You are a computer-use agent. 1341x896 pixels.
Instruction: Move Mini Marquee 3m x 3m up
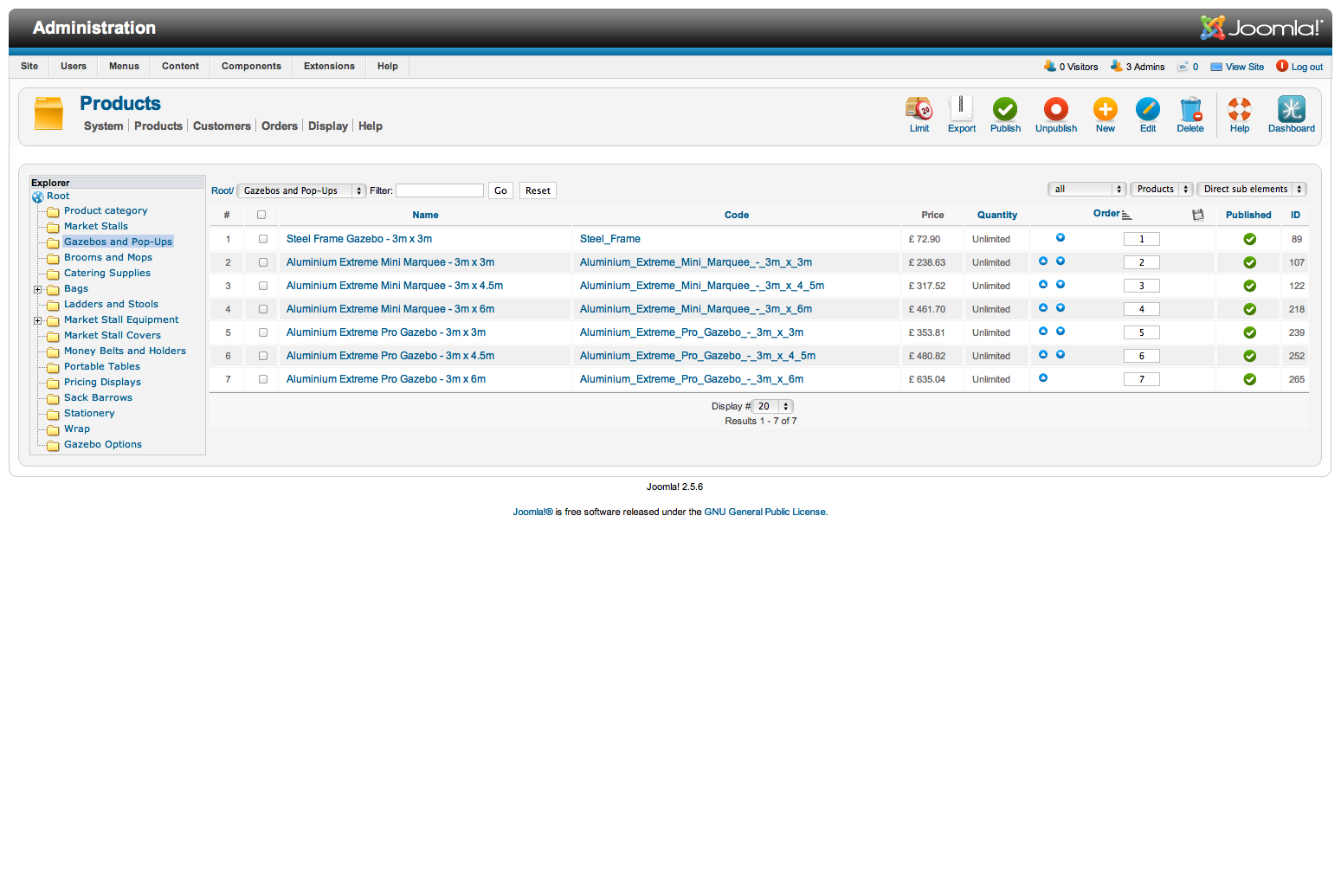[1043, 261]
